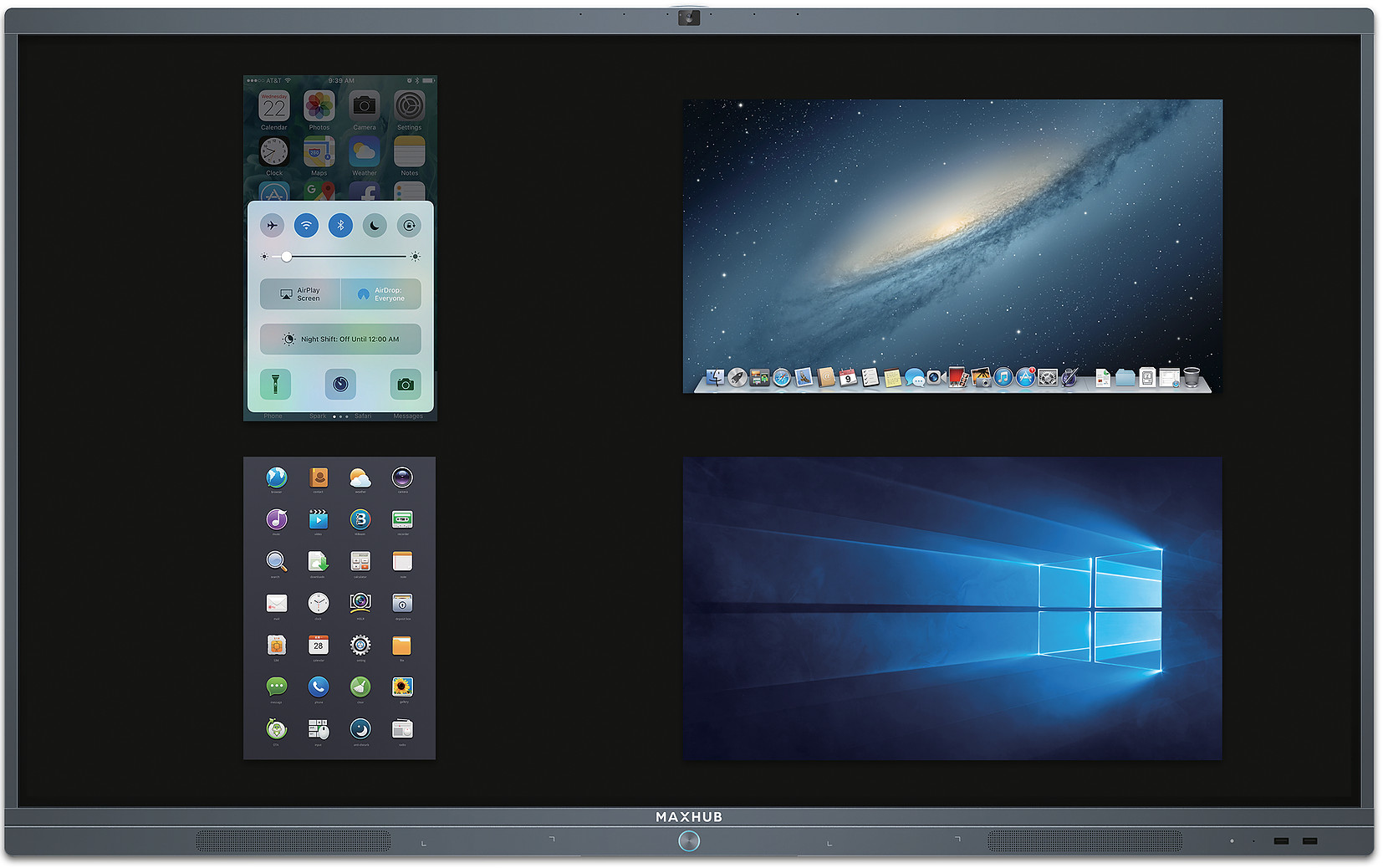Open the Android radio app
This screenshot has height=868, width=1383.
point(402,728)
